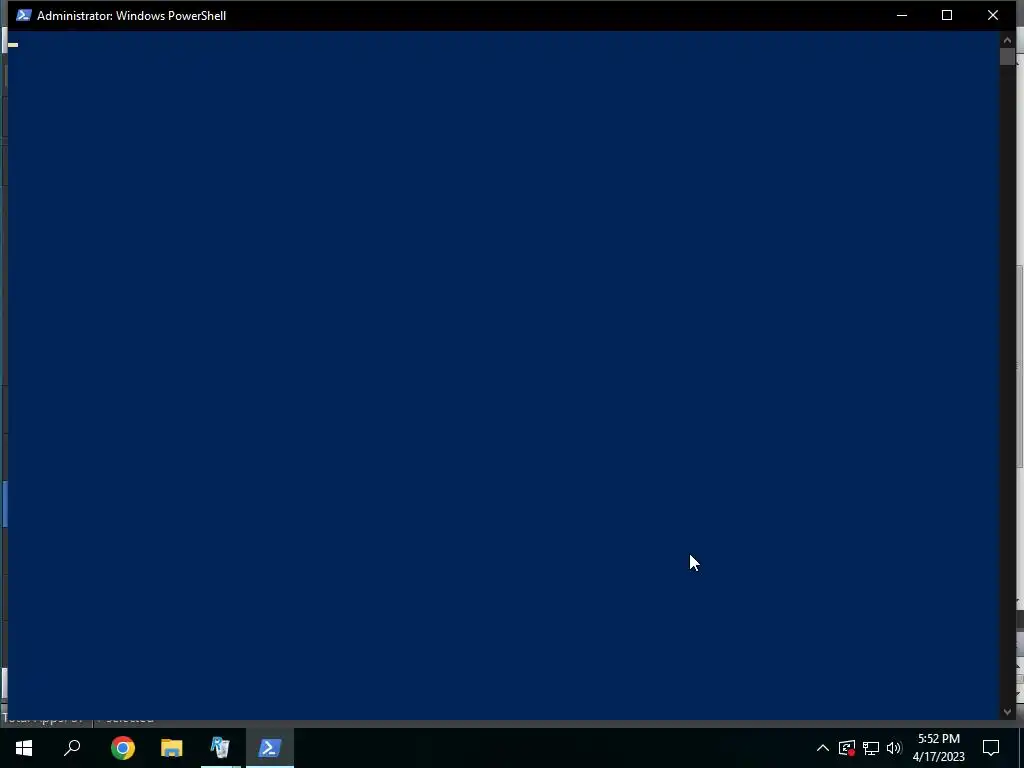Click the PowerShell scrollbar down arrow
Image resolution: width=1024 pixels, height=768 pixels.
[x=1007, y=712]
